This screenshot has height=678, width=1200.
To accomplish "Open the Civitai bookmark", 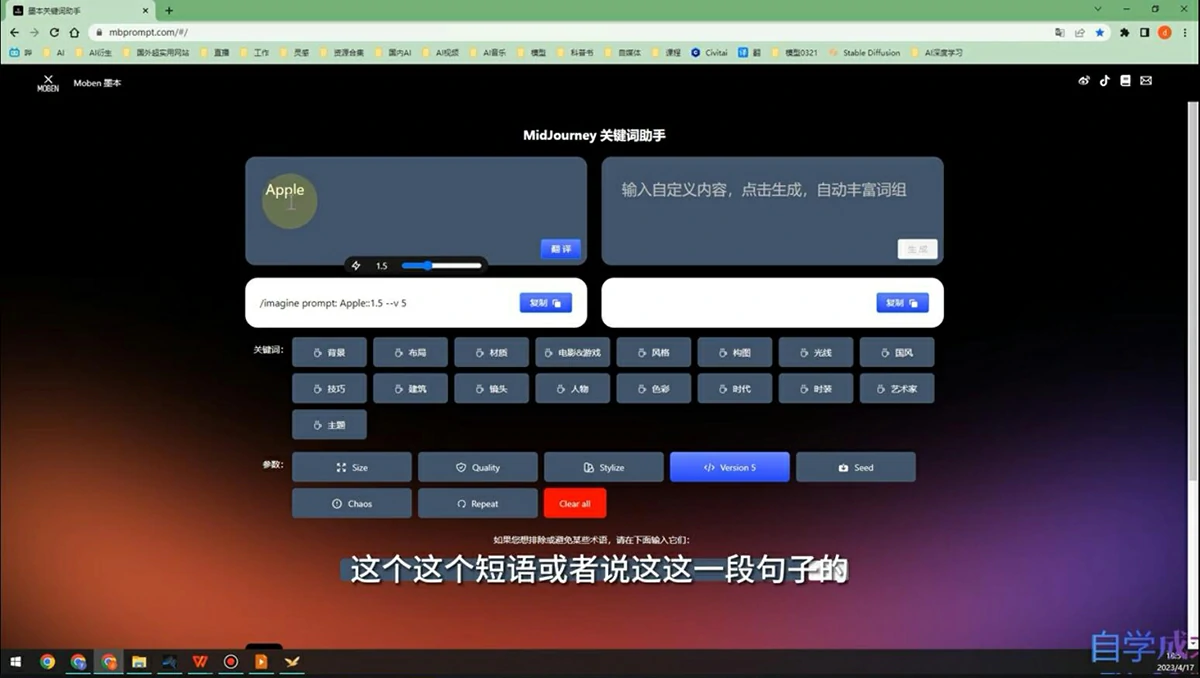I will (709, 53).
